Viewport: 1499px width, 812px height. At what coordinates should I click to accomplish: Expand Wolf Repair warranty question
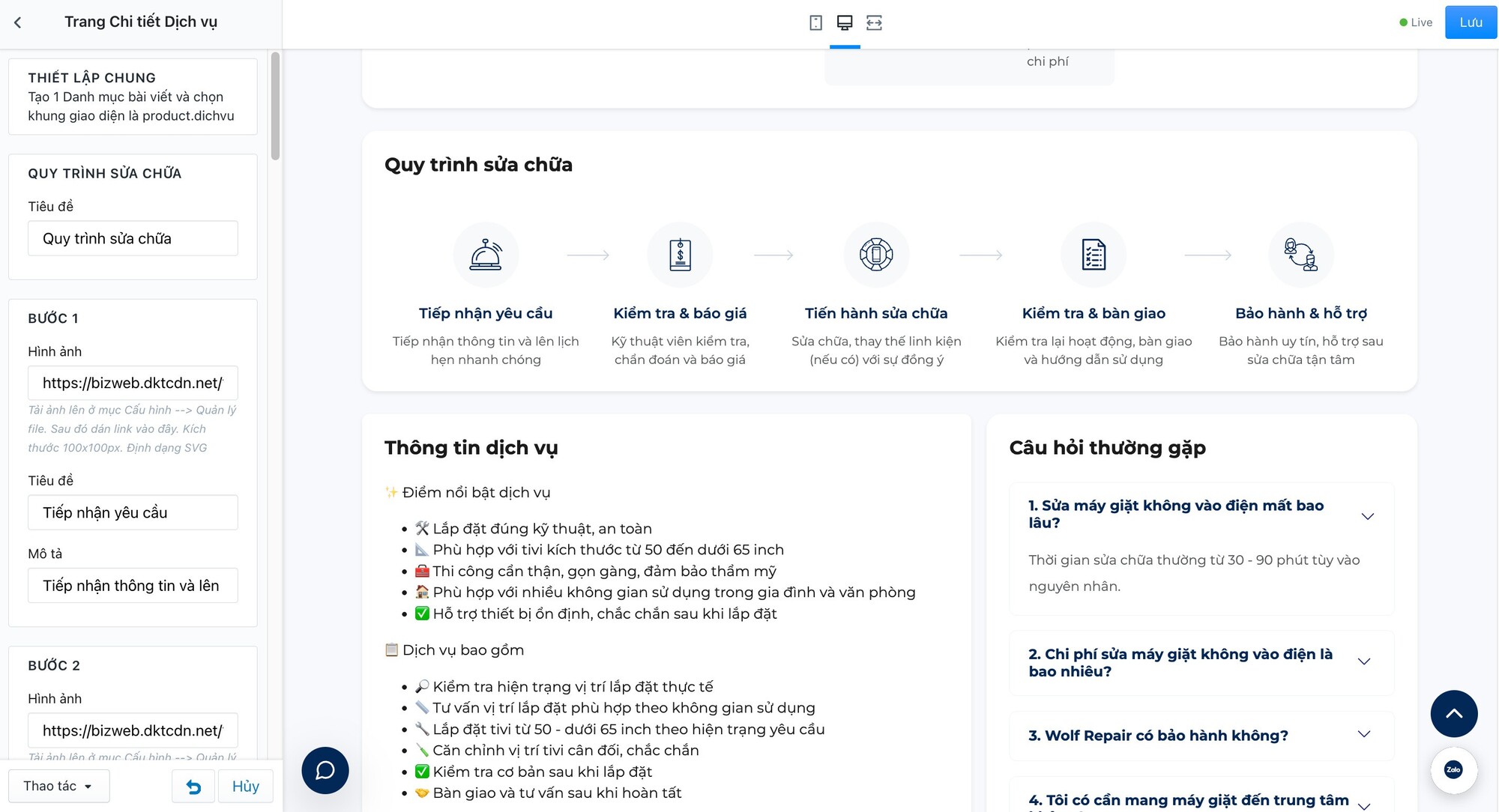pyautogui.click(x=1364, y=735)
